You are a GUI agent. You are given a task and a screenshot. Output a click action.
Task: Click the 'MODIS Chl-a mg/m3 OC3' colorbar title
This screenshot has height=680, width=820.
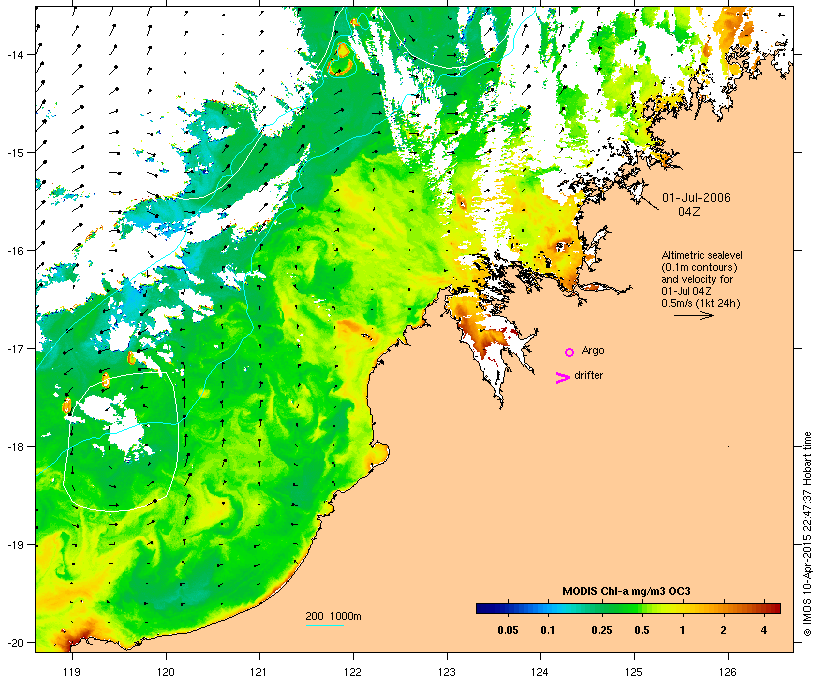[x=626, y=592]
